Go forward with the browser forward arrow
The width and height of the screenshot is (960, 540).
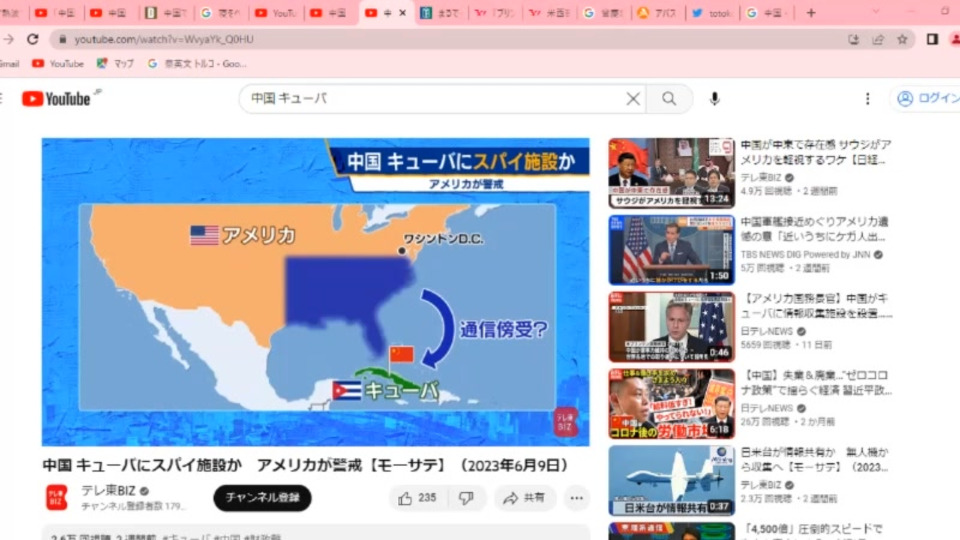point(8,39)
